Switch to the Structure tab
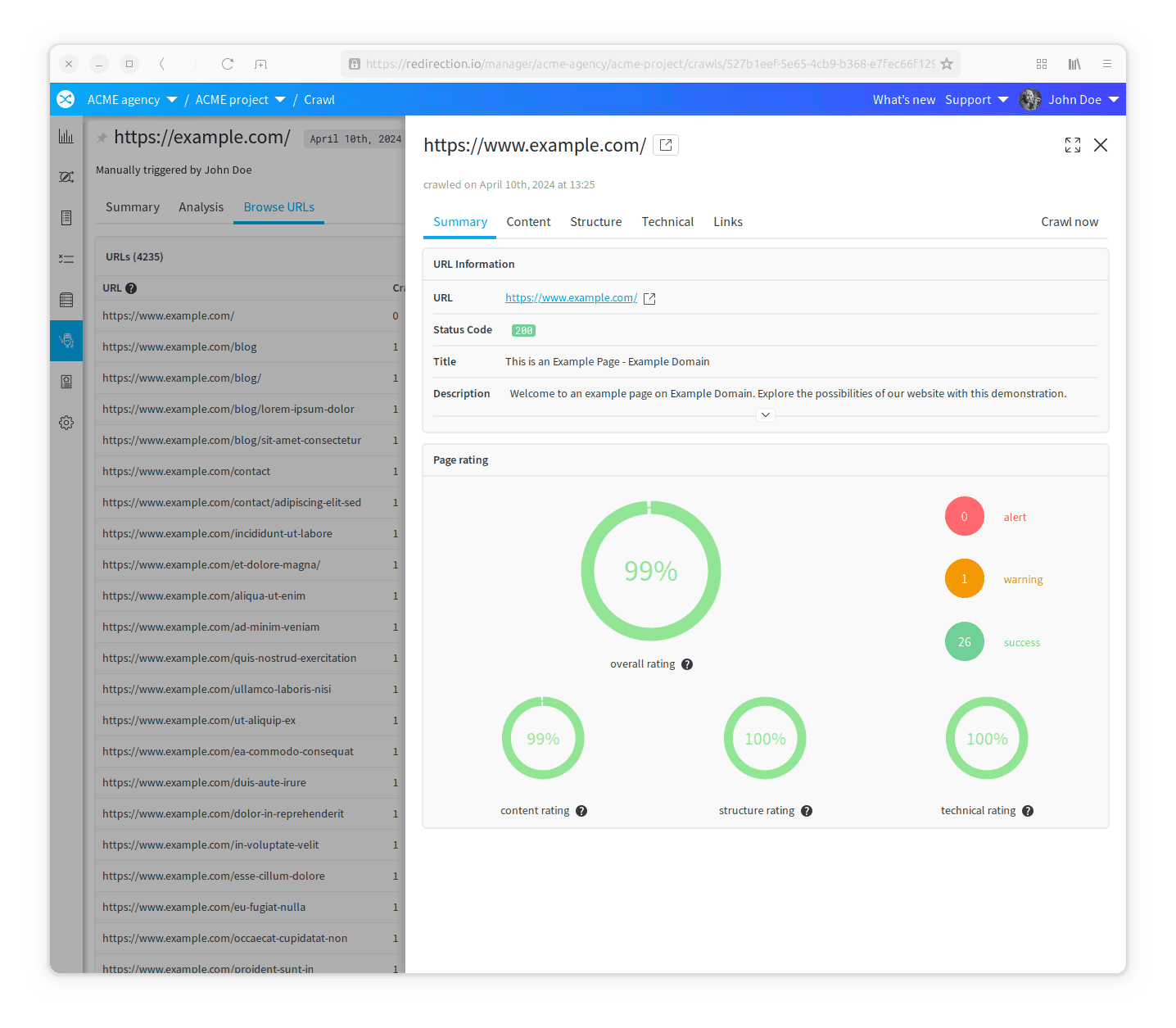This screenshot has width=1176, height=1028. (x=596, y=222)
